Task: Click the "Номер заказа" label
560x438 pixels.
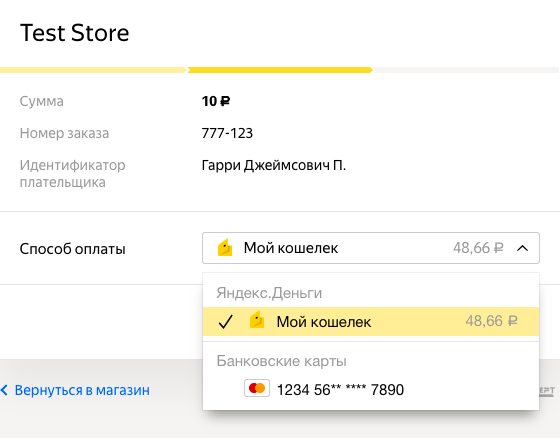Action: pyautogui.click(x=64, y=133)
